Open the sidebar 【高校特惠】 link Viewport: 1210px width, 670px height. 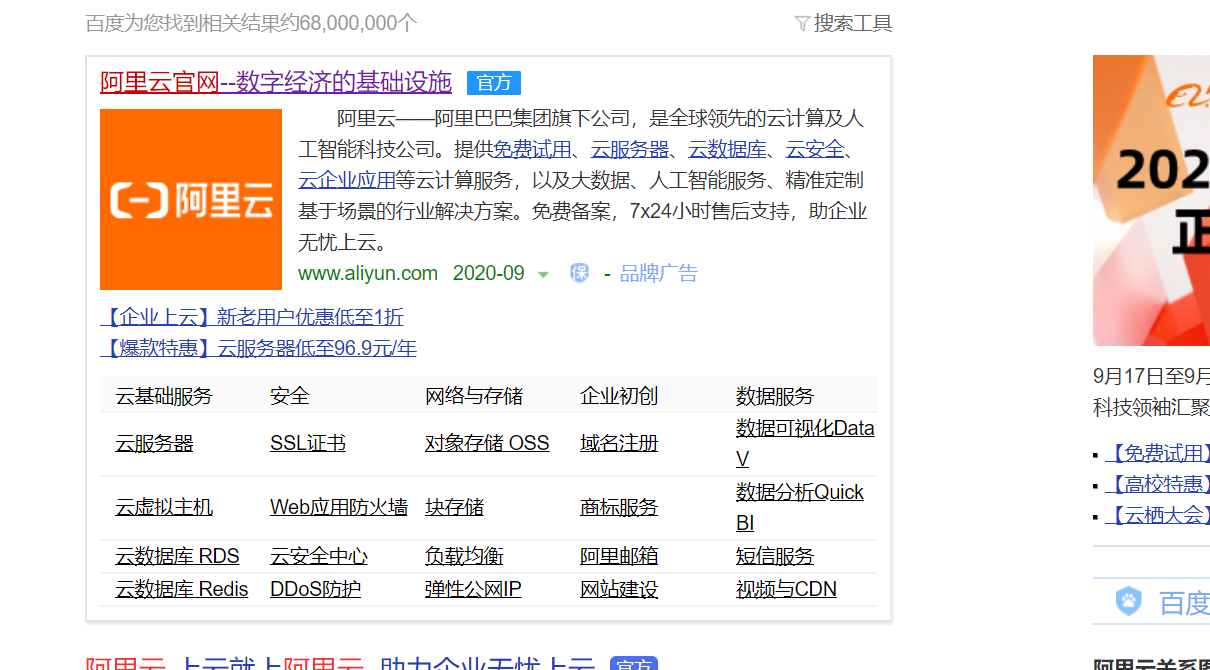point(1157,485)
